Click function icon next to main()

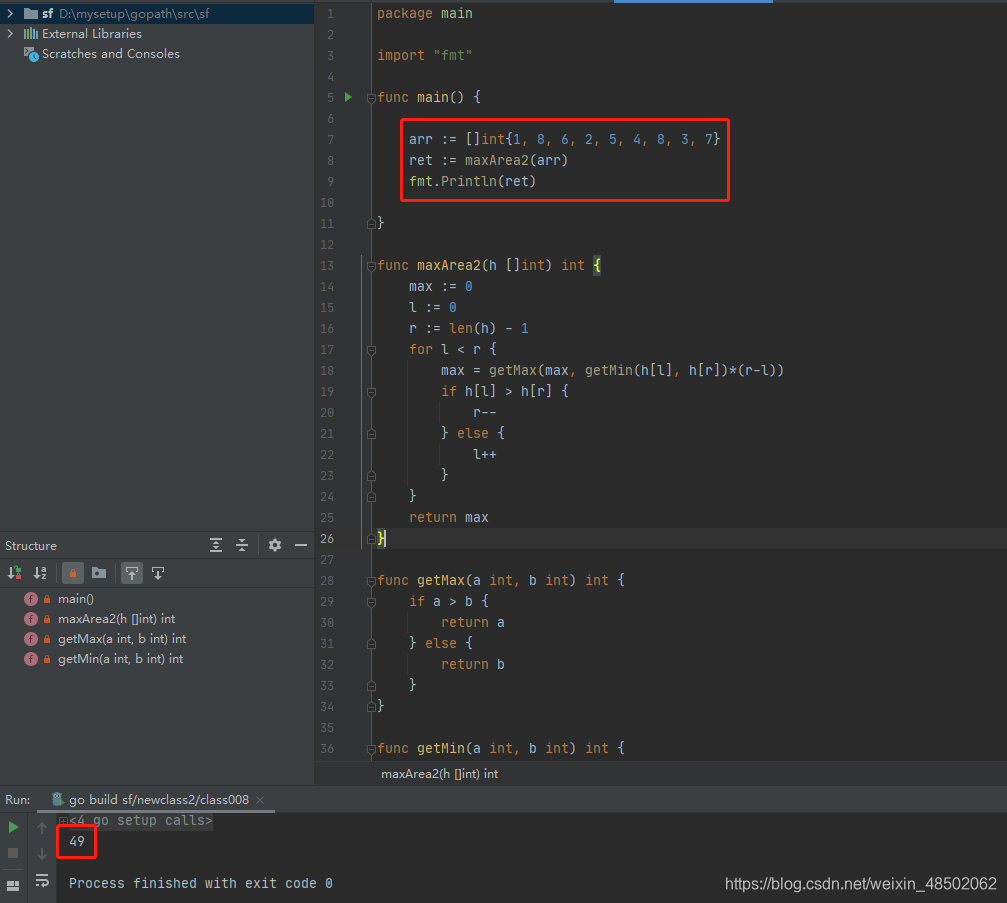(31, 599)
